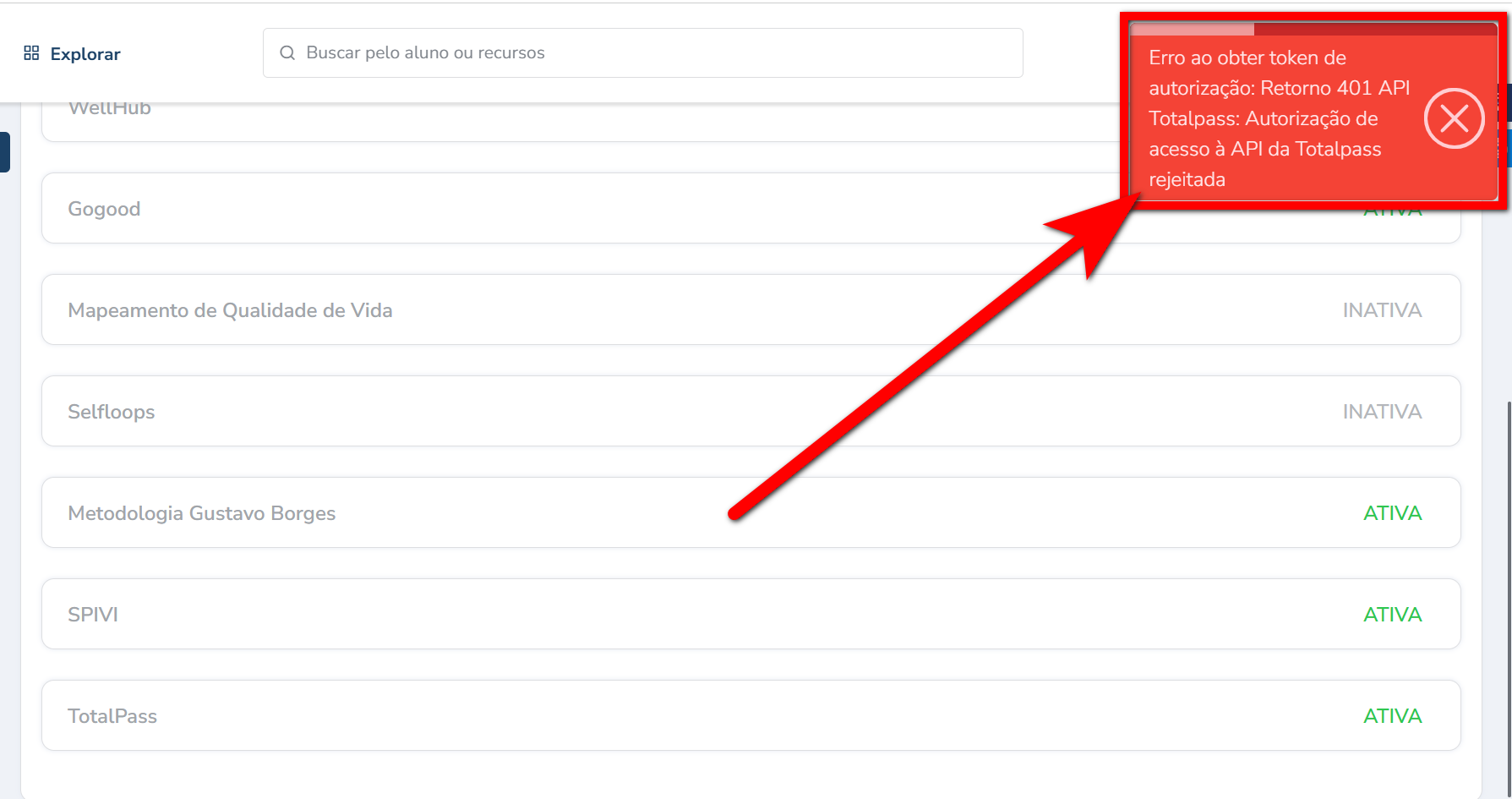Click INATIVA status on Selfloops row
Screen dimensions: 1512x799
[1382, 412]
